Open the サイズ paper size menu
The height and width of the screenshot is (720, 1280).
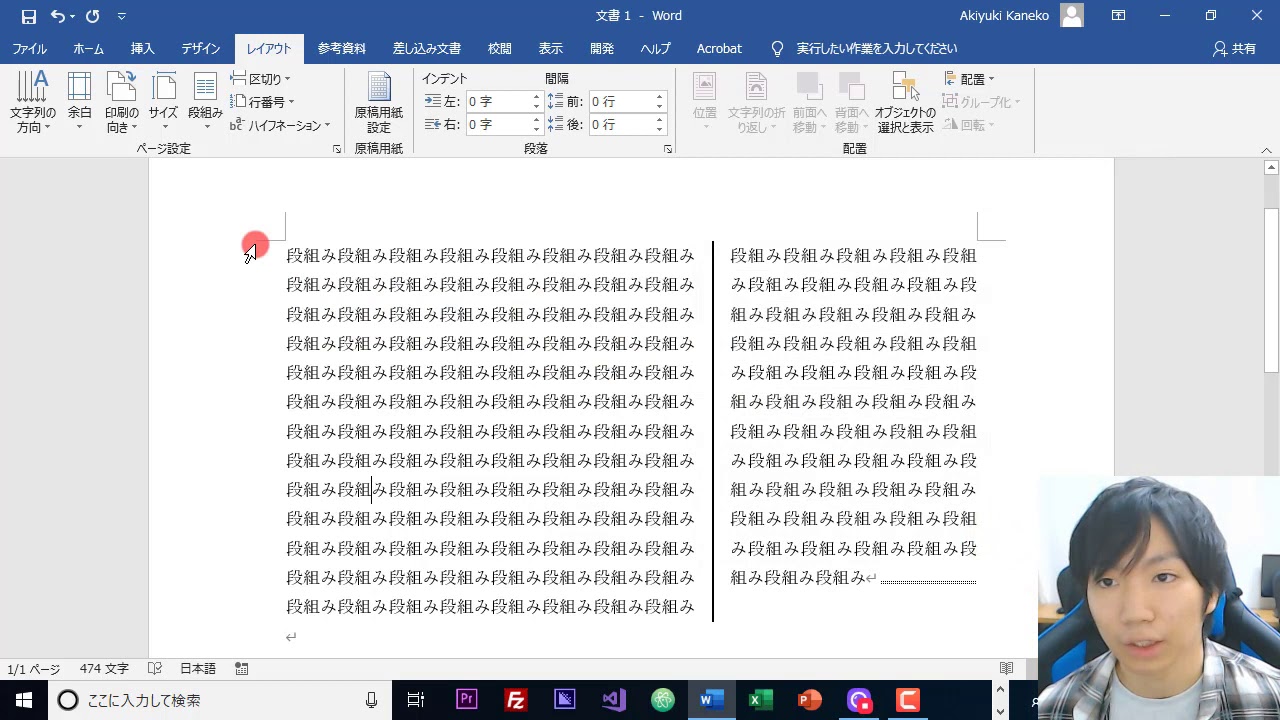[x=163, y=101]
